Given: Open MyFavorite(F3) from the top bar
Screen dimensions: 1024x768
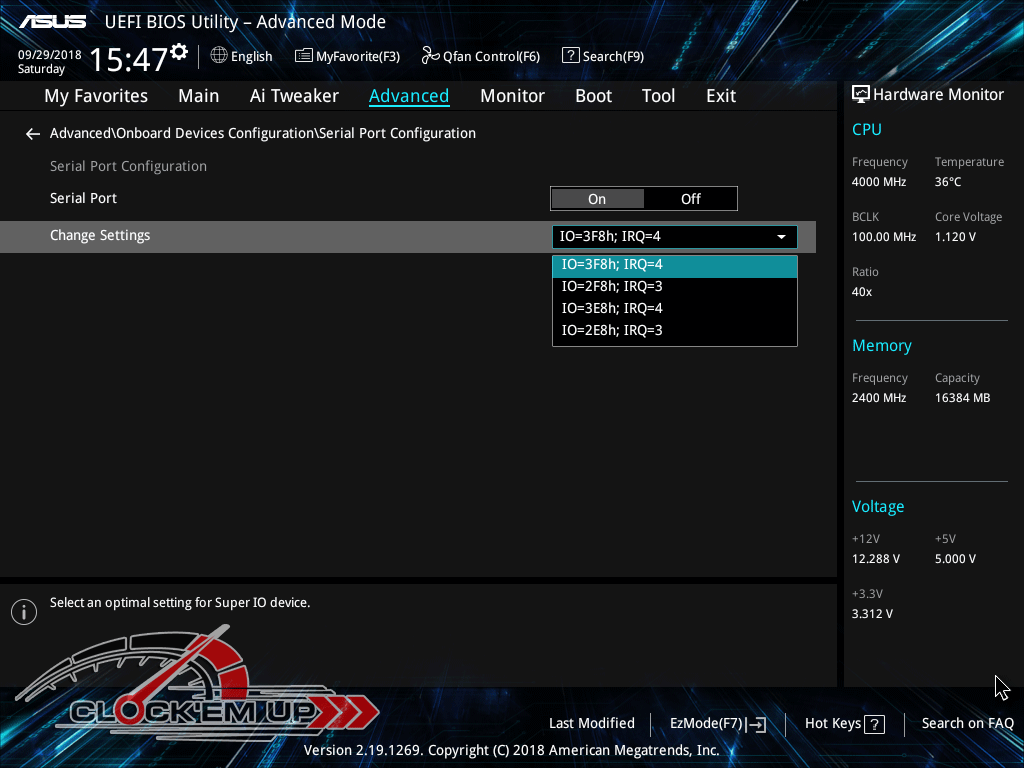Looking at the screenshot, I should 347,57.
